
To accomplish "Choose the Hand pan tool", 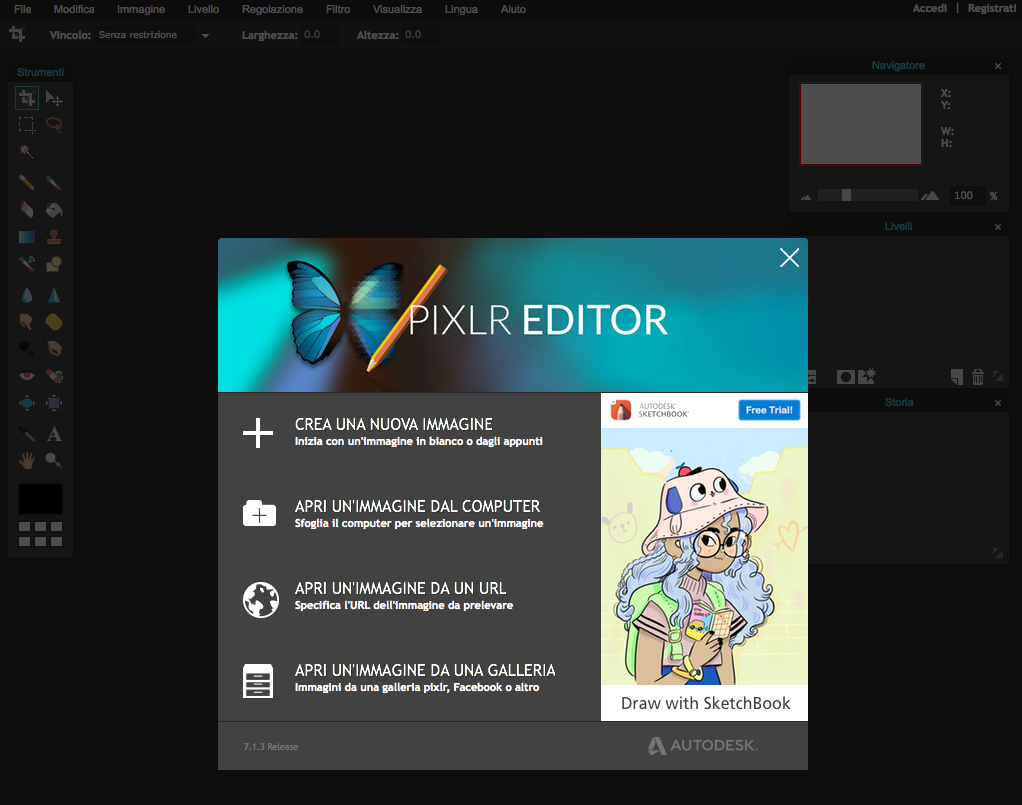I will (27, 461).
